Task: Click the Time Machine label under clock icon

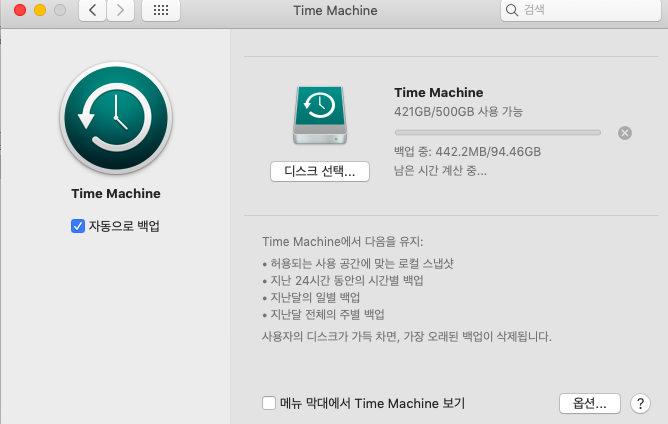Action: [116, 193]
